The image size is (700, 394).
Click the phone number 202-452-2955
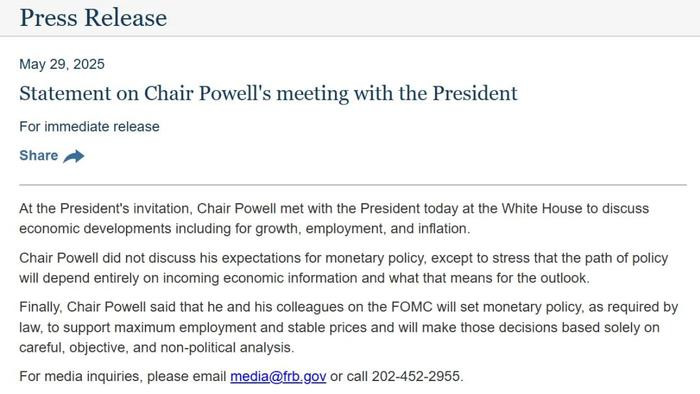pos(416,376)
